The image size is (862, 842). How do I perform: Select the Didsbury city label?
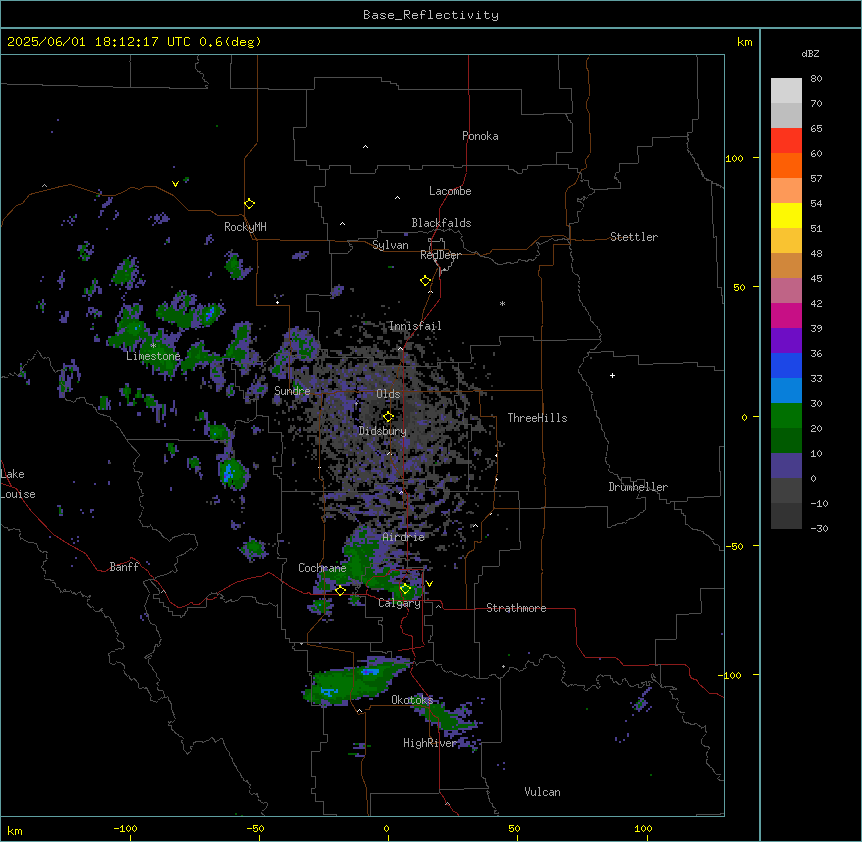click(383, 431)
